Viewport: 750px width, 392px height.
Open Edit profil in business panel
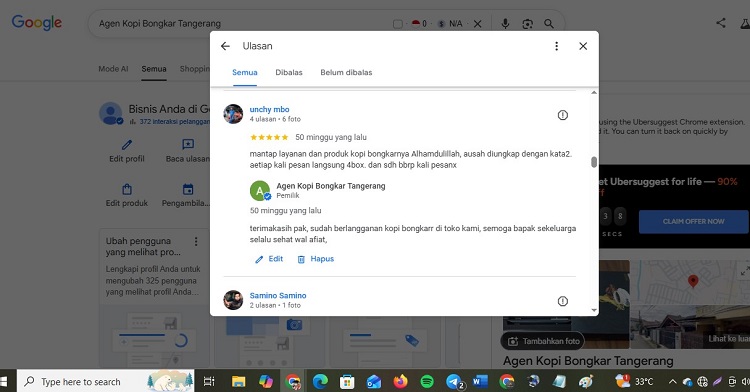click(127, 151)
